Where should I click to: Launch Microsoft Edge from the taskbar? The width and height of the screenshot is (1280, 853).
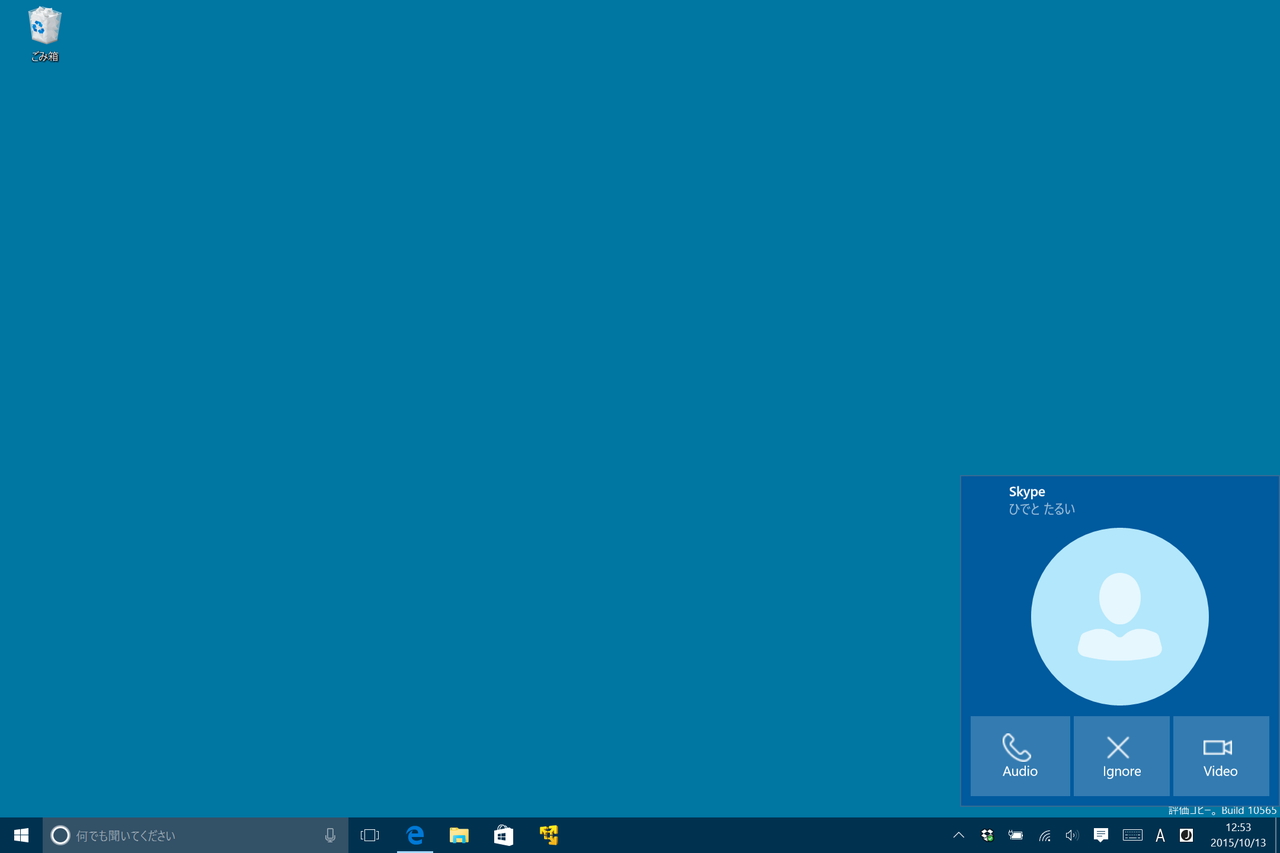coord(415,835)
